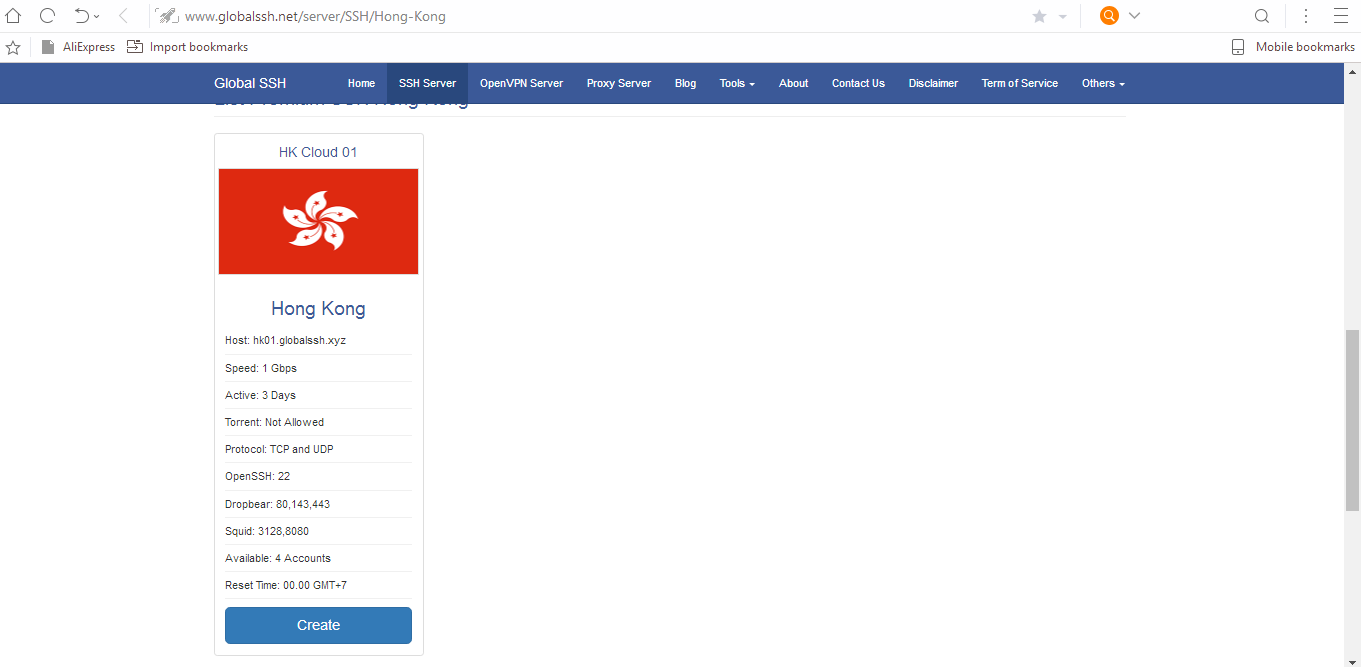Click the browser home icon
Image resolution: width=1361 pixels, height=667 pixels.
(x=13, y=16)
